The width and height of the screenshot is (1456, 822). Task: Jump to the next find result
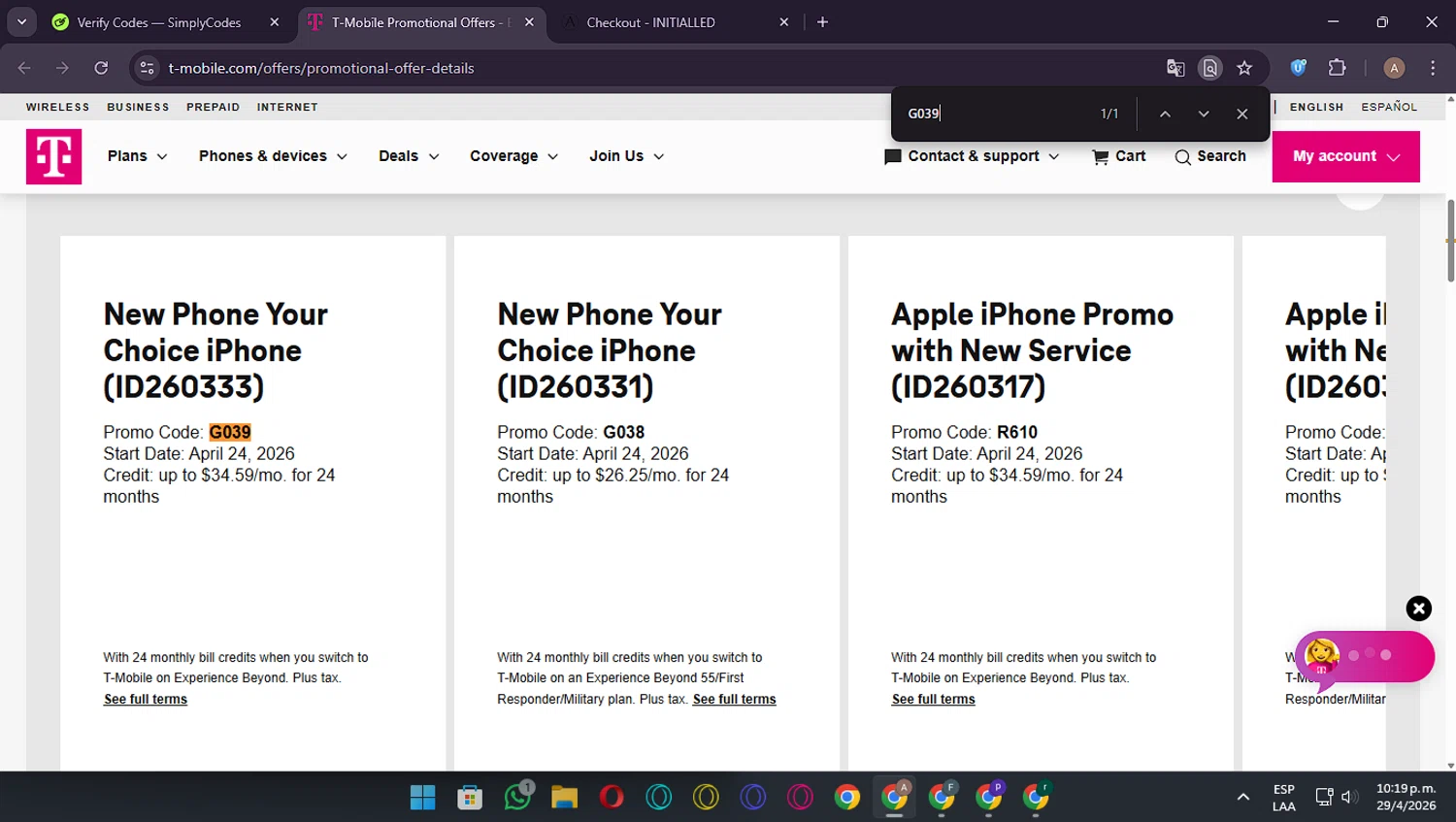[1204, 114]
